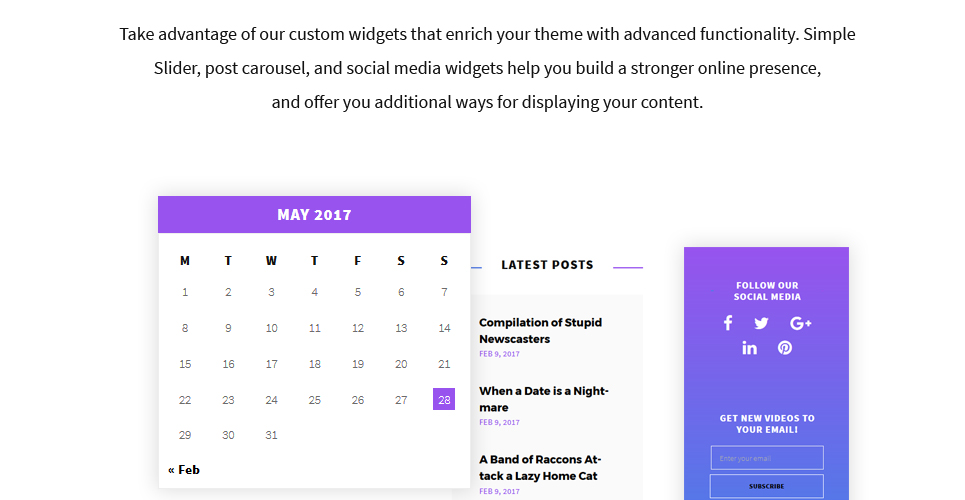Viewport: 965px width, 500px height.
Task: Open the LinkedIn icon
Action: point(749,348)
